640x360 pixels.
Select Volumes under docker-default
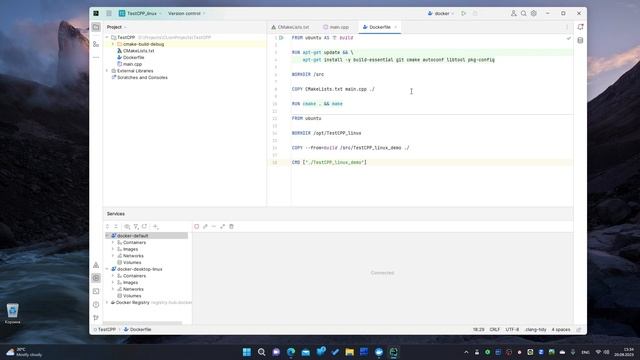point(129,262)
